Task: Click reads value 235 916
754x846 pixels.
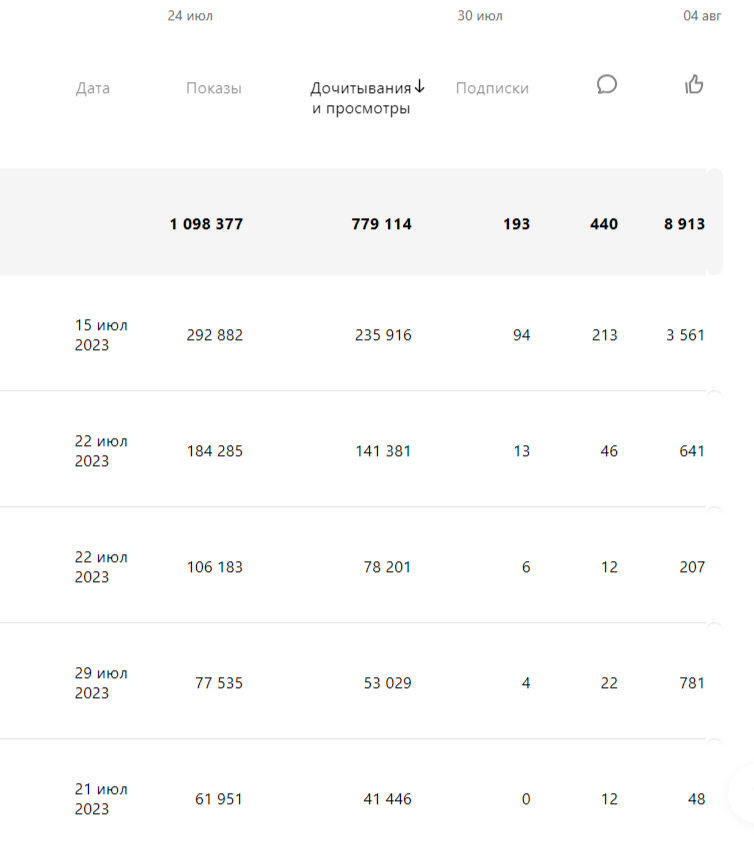Action: [x=383, y=335]
